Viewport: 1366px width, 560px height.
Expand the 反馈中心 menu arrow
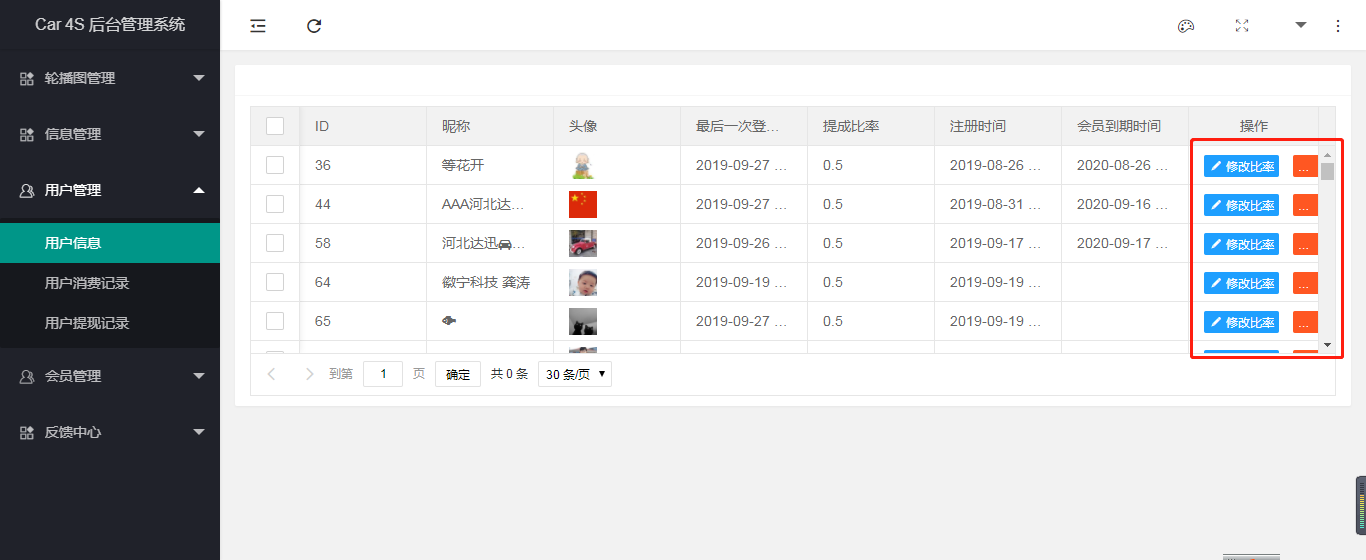(x=199, y=432)
